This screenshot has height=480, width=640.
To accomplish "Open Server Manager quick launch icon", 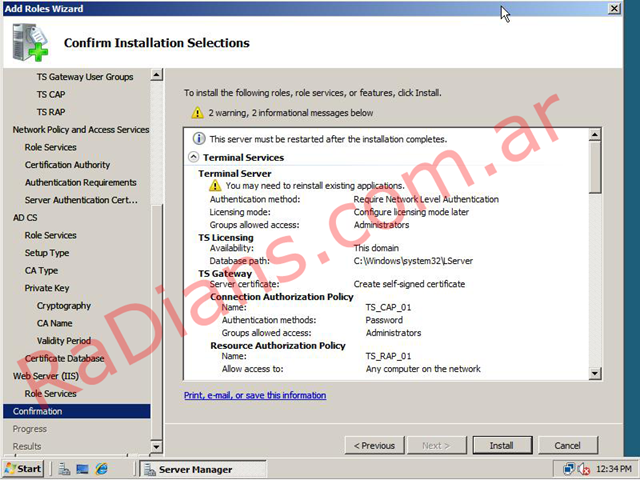I will click(x=63, y=469).
